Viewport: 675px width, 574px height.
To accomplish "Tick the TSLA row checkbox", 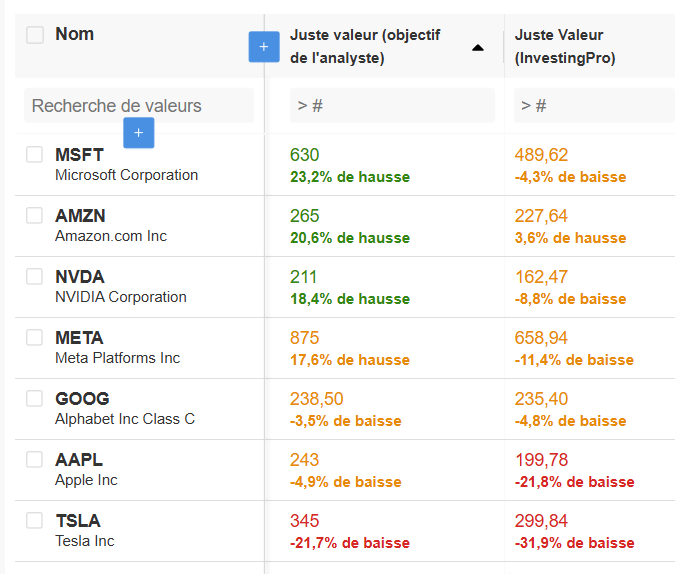I will (35, 520).
